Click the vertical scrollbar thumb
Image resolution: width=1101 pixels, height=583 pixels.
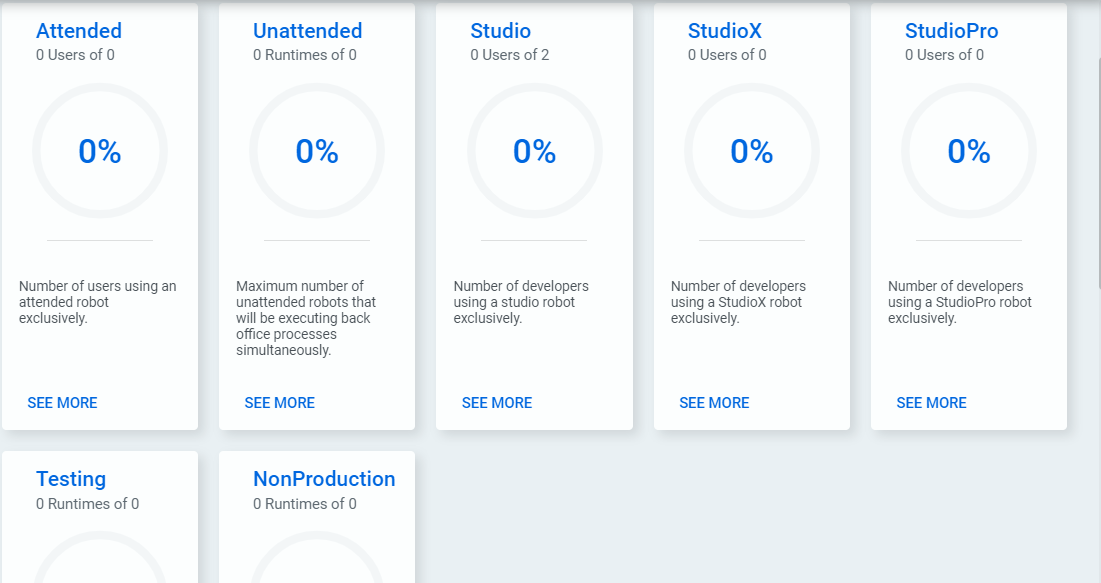coord(1099,172)
